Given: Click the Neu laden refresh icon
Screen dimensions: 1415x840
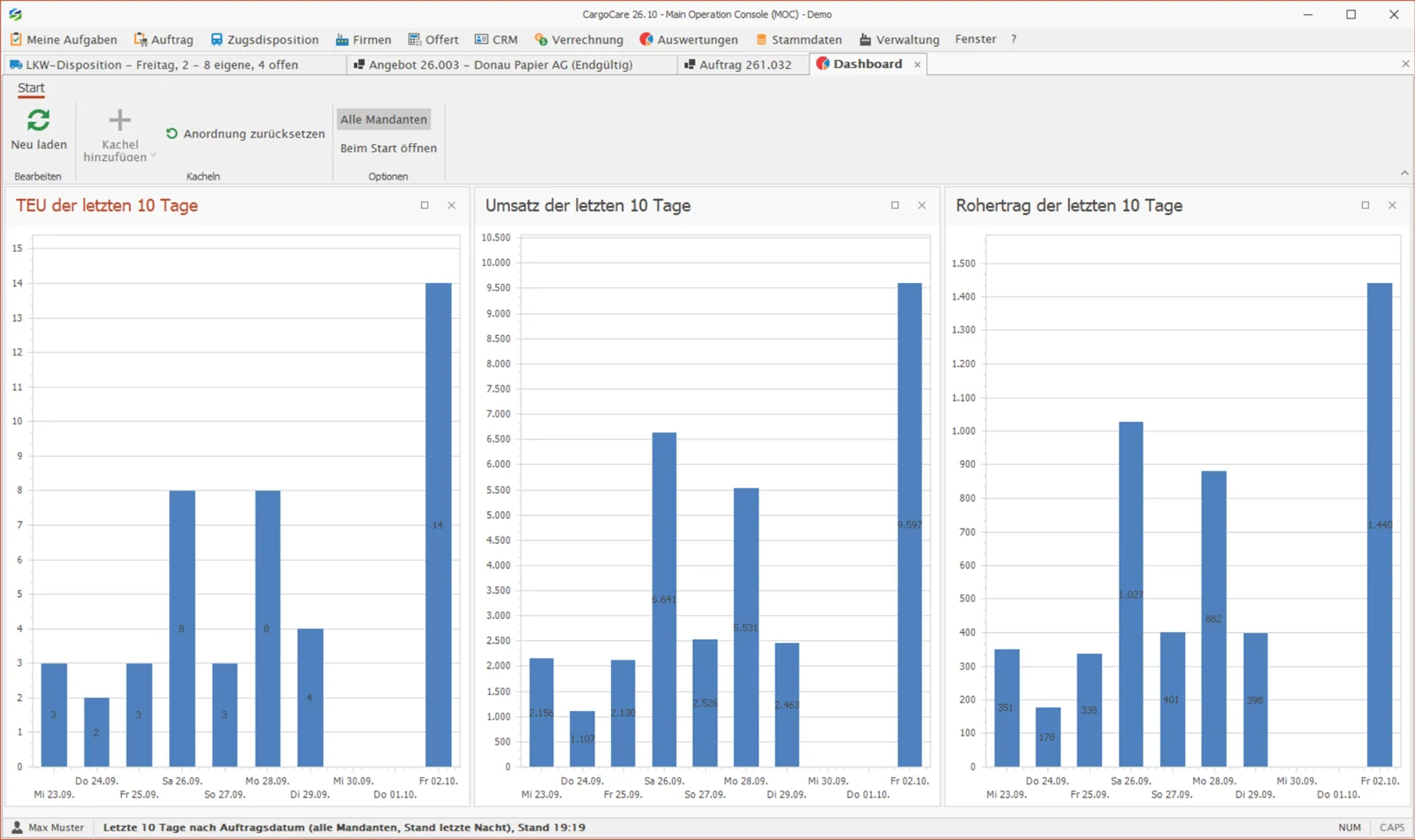Looking at the screenshot, I should (x=38, y=120).
